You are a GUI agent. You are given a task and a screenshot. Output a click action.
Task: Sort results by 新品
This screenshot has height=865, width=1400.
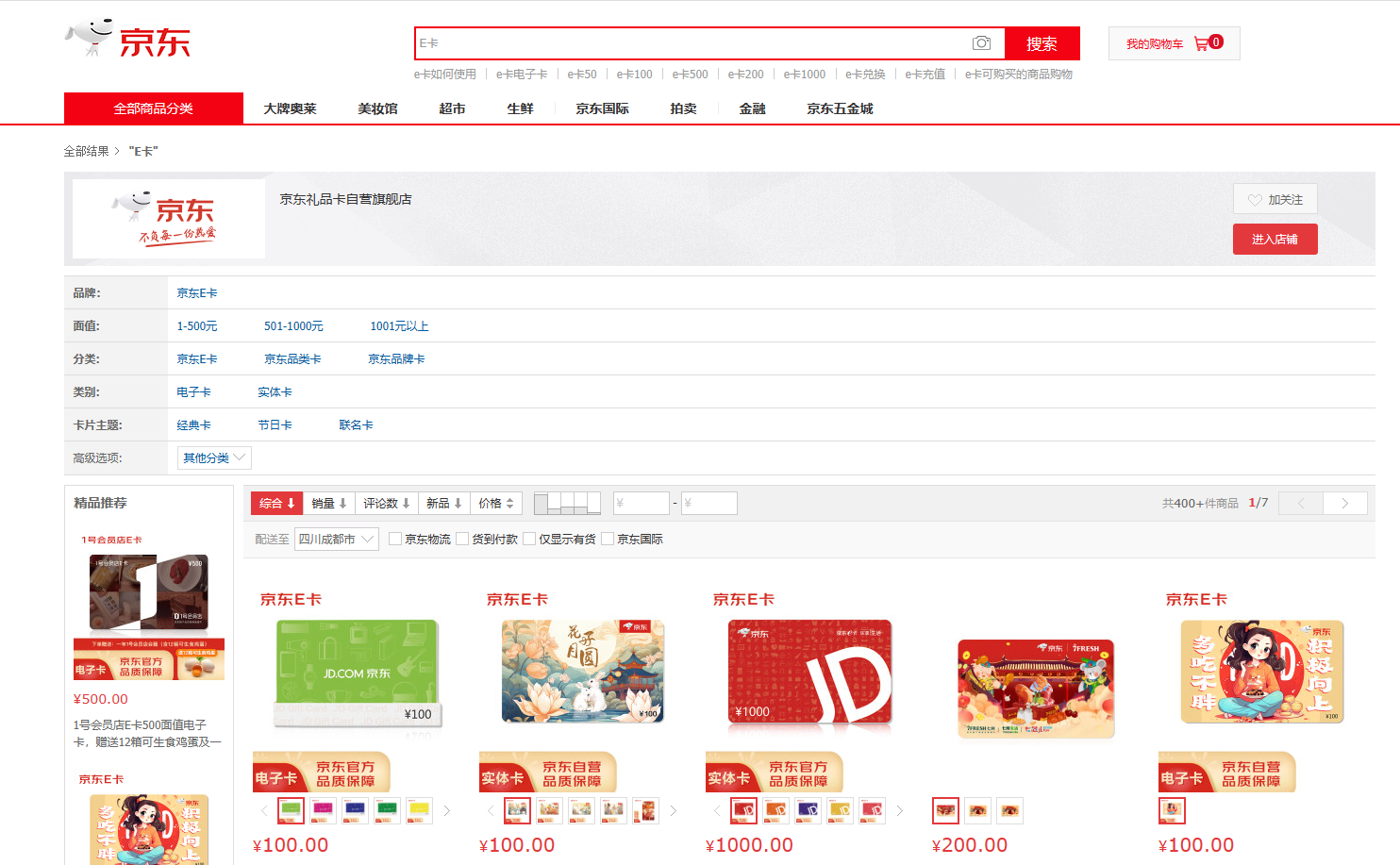tap(443, 504)
